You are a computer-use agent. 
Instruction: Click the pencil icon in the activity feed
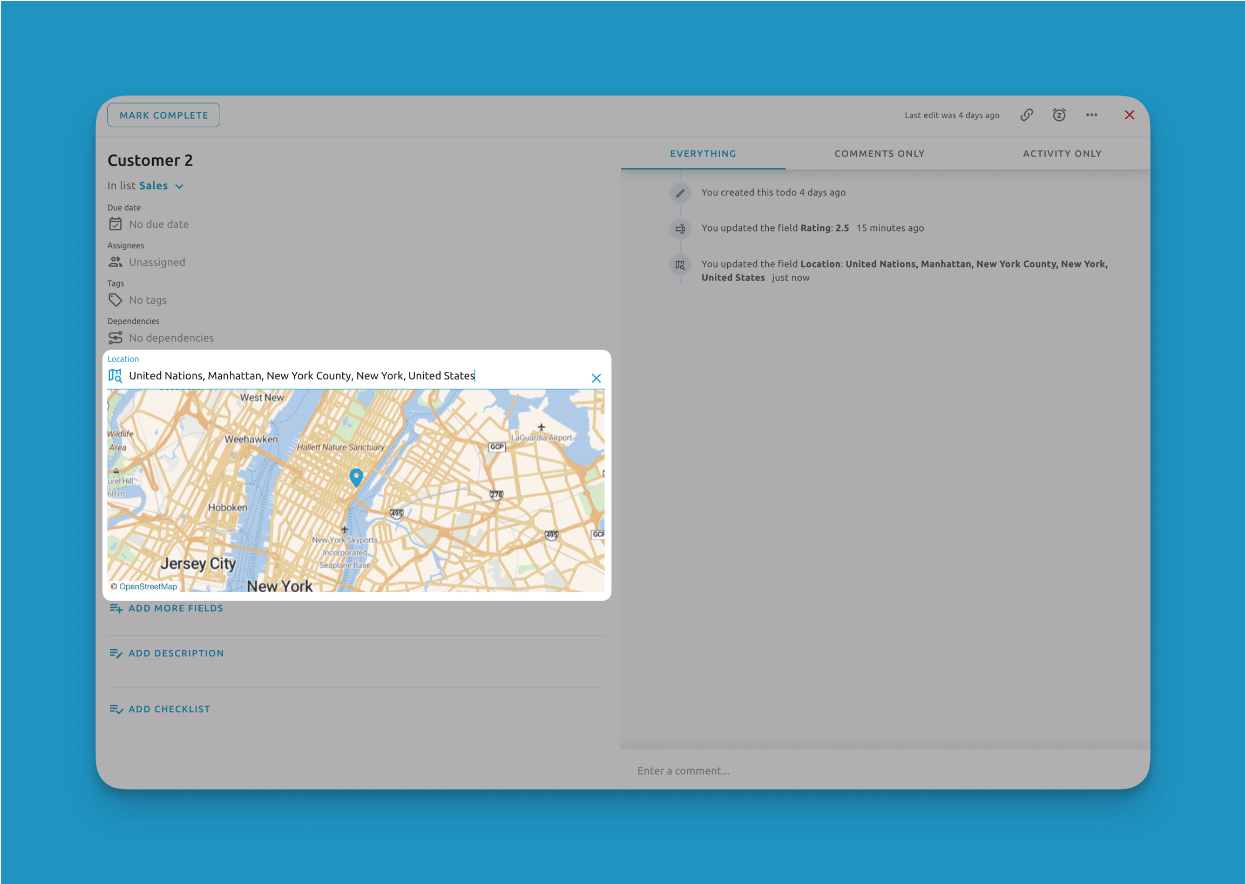(x=681, y=192)
